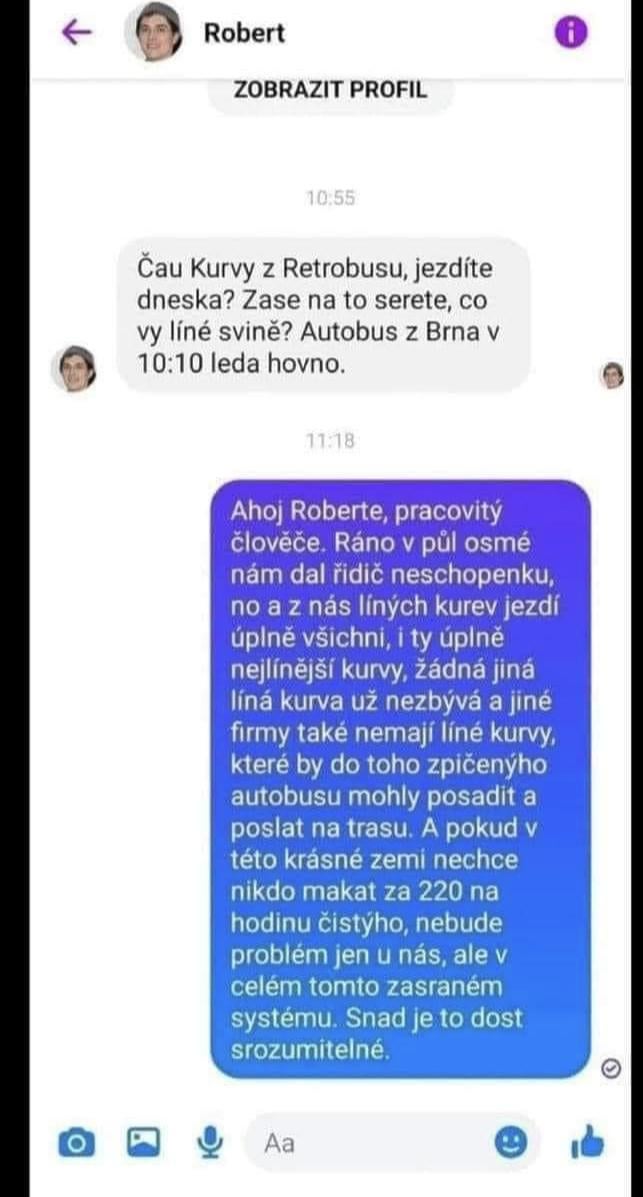Open the photo gallery picker icon

144,1142
